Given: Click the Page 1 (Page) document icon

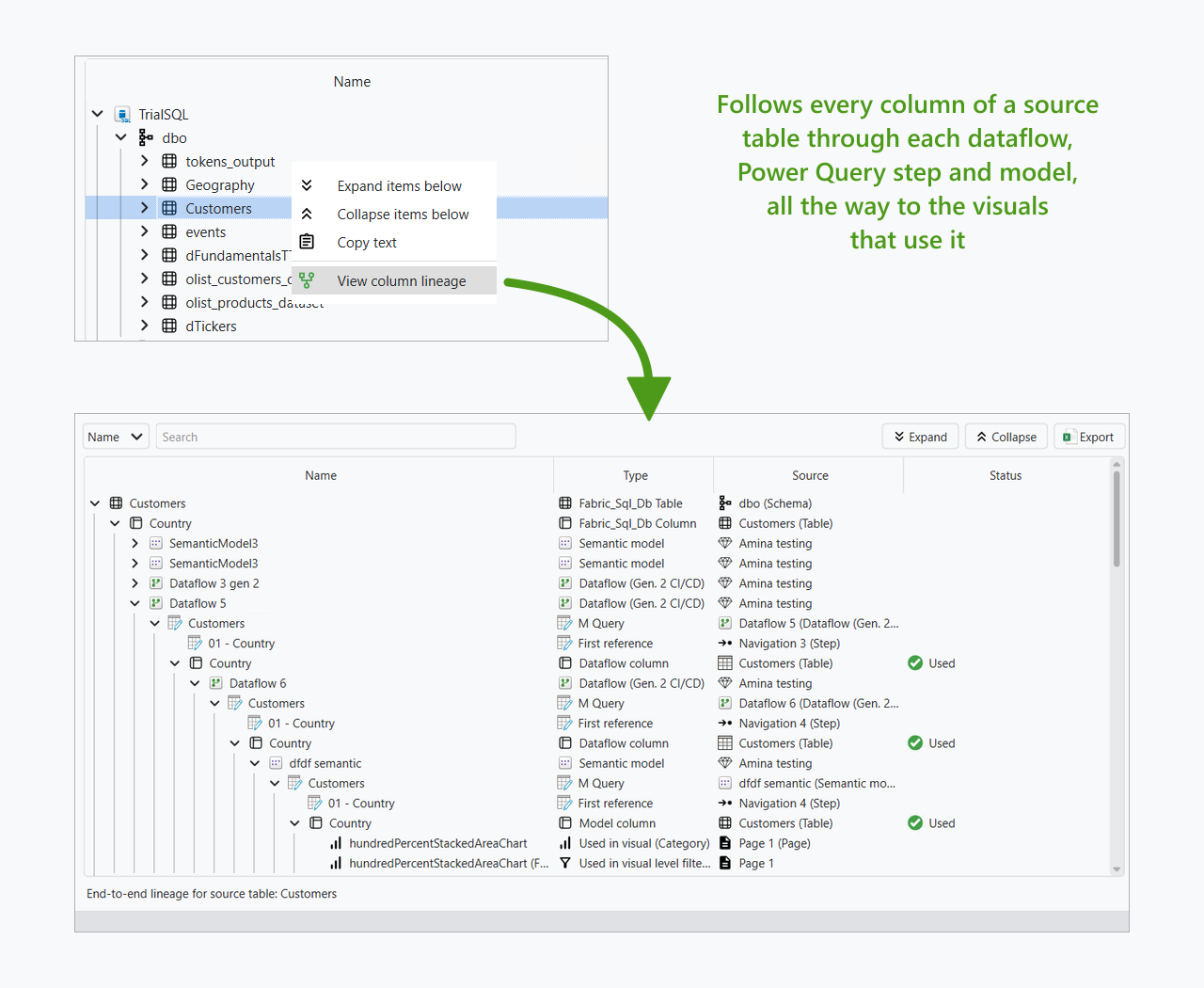Looking at the screenshot, I should coord(725,843).
